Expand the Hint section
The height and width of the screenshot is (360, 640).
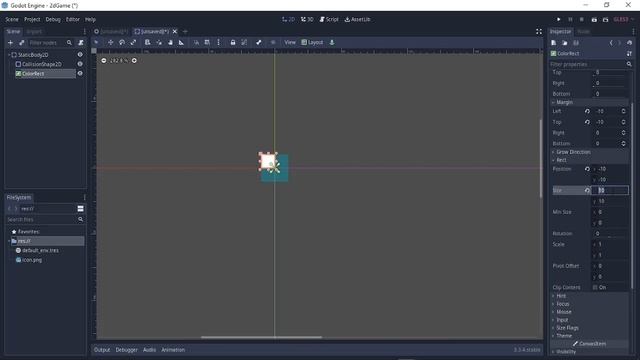tap(553, 296)
